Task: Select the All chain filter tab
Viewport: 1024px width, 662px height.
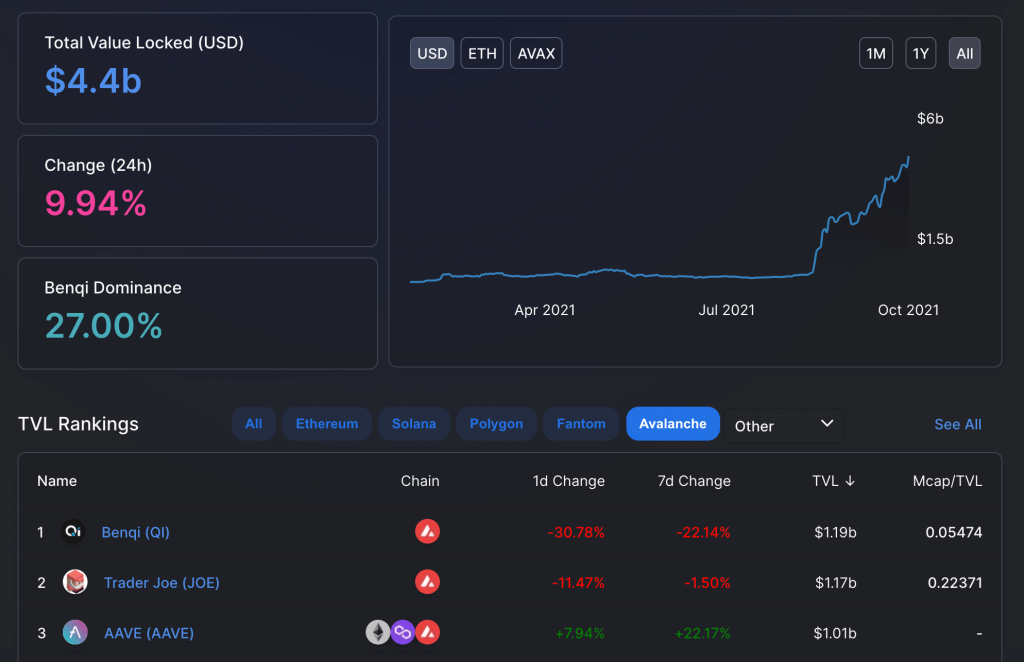Action: point(253,424)
